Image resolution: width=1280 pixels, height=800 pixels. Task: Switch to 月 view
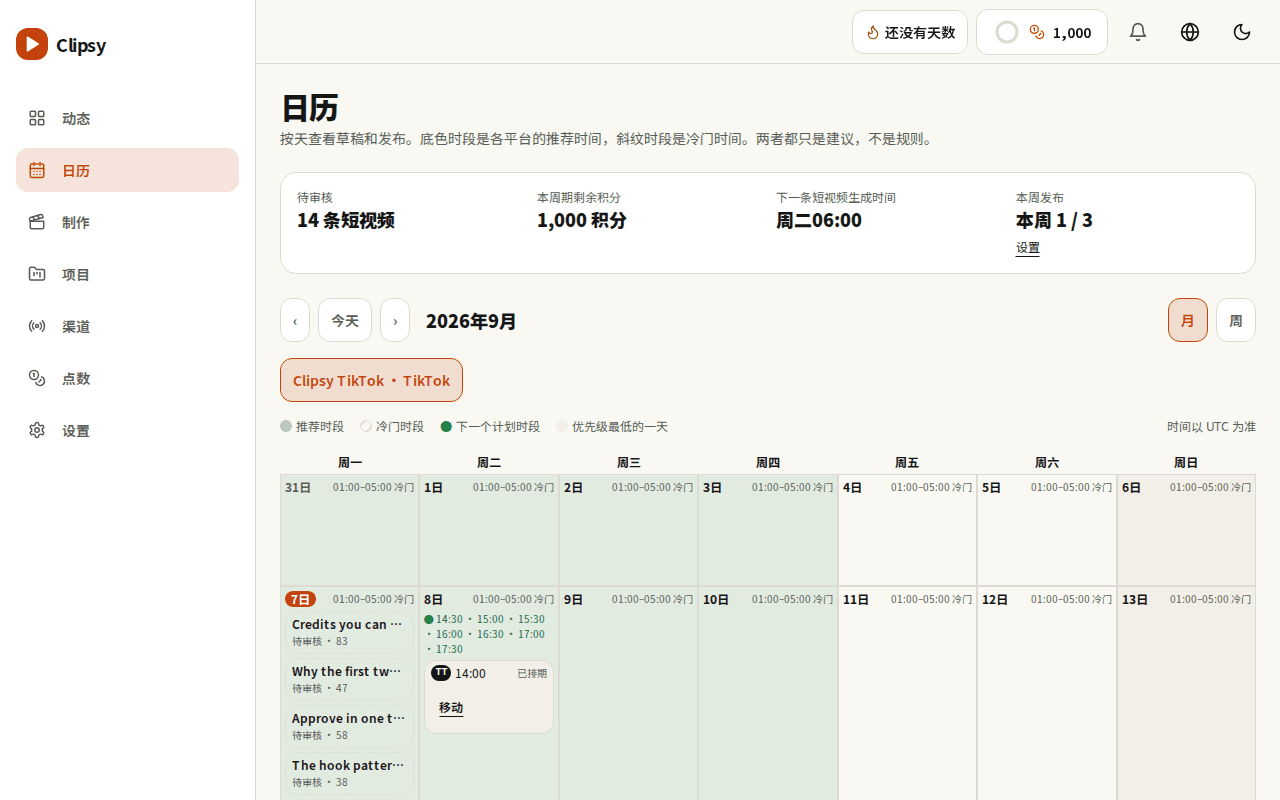tap(1188, 320)
